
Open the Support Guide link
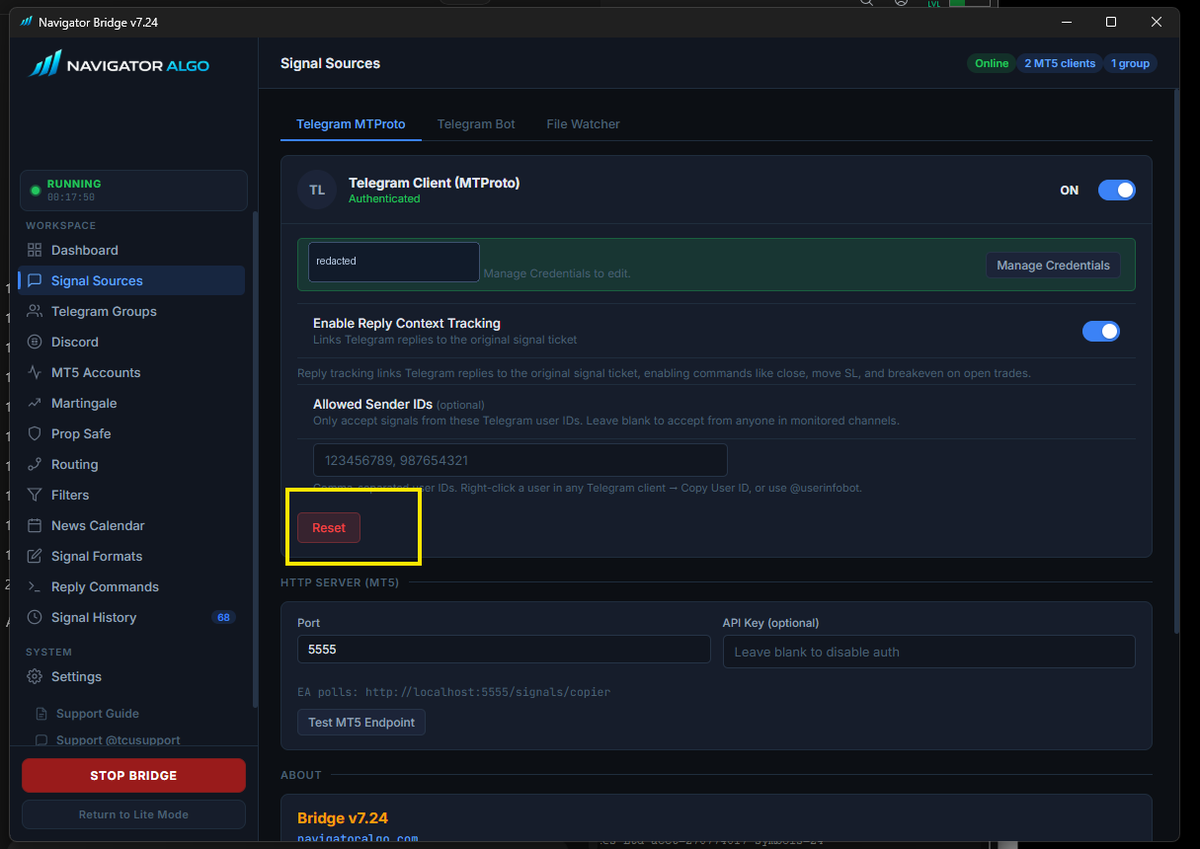coord(97,714)
